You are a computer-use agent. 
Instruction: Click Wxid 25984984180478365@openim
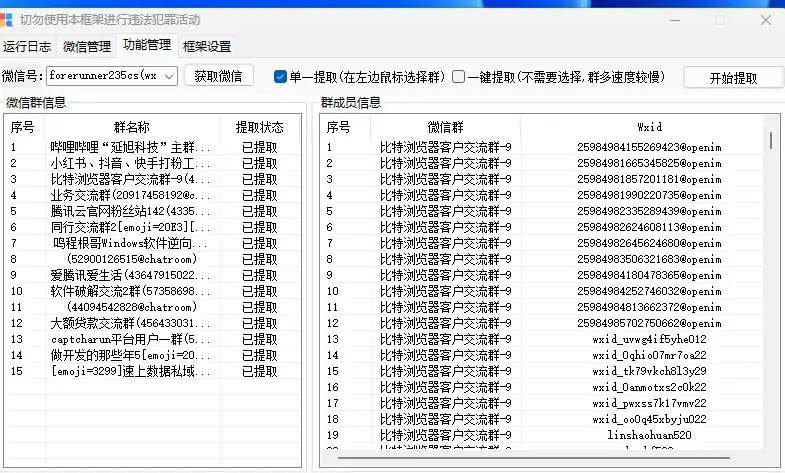coord(649,276)
